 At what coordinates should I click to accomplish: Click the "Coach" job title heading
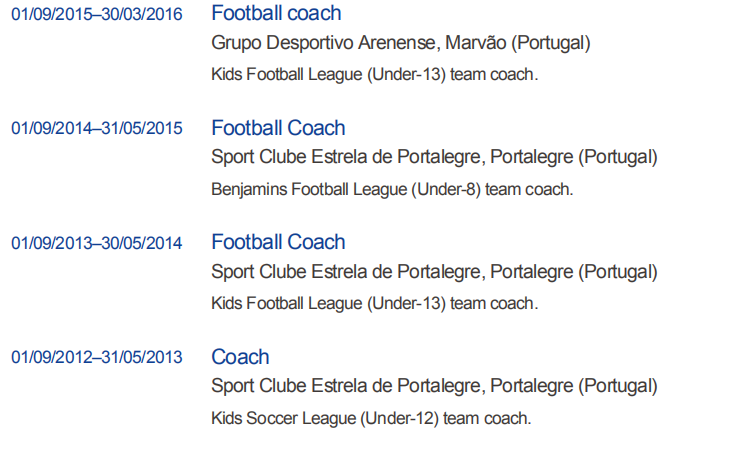click(240, 357)
